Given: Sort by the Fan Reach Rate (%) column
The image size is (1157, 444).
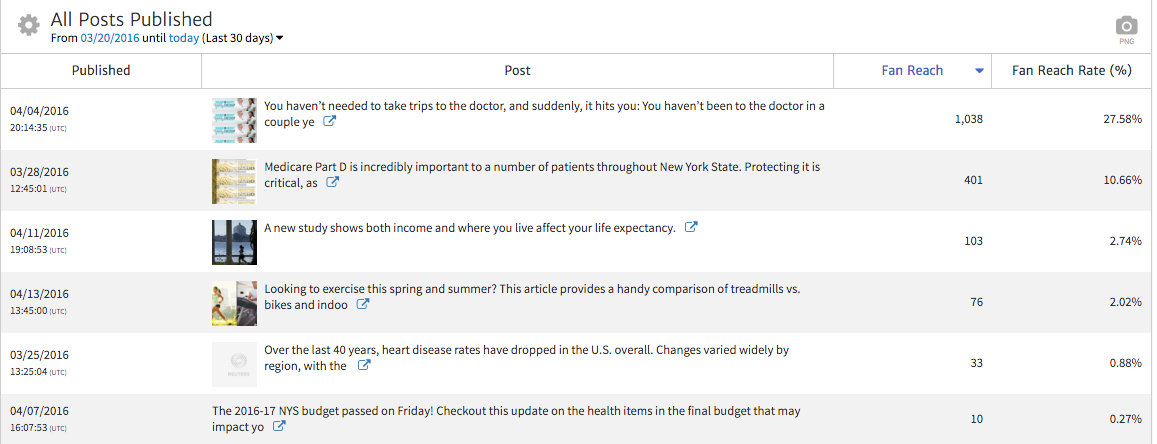Looking at the screenshot, I should coord(1071,71).
